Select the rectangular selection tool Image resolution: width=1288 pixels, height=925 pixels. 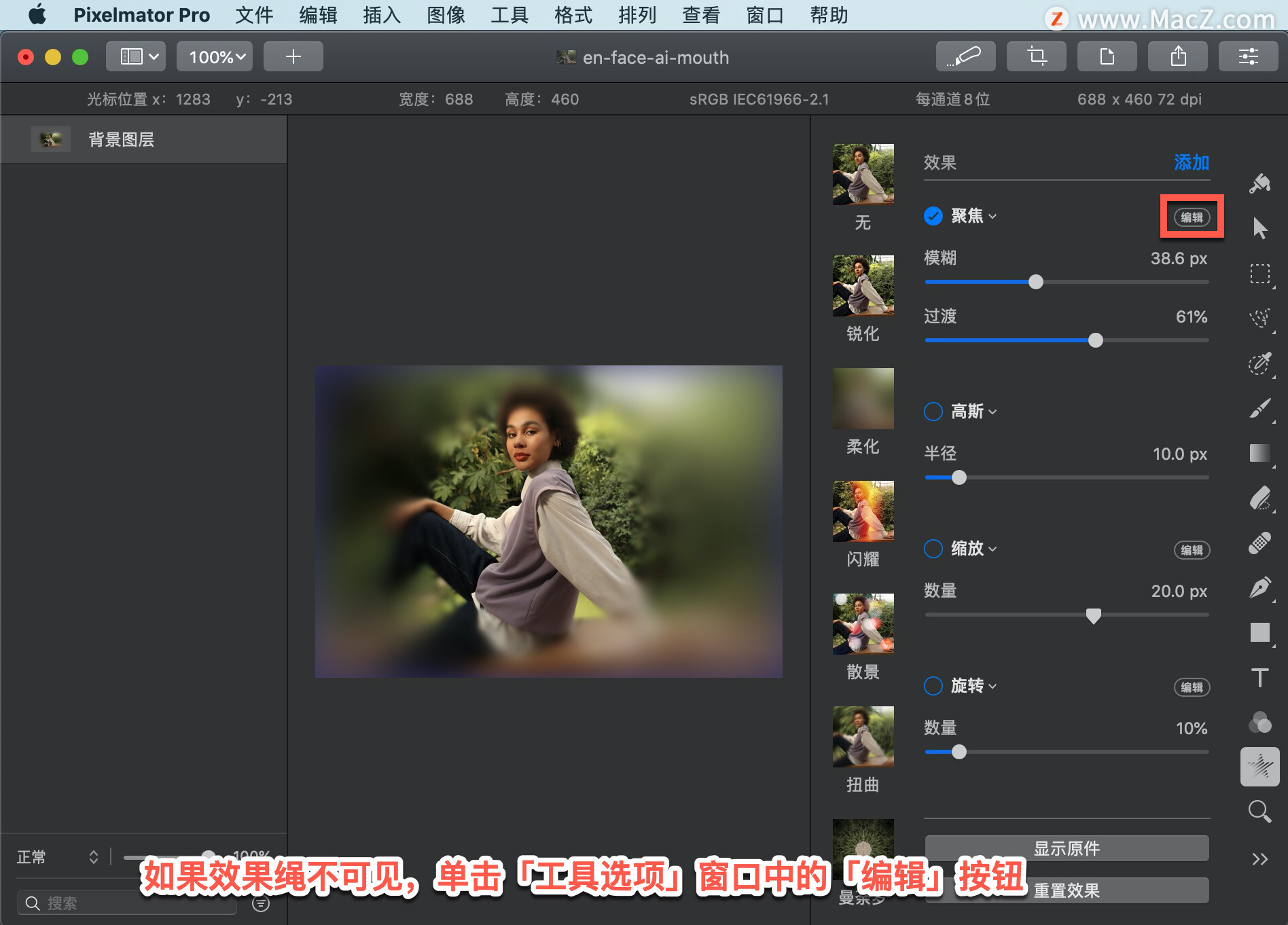pyautogui.click(x=1260, y=274)
